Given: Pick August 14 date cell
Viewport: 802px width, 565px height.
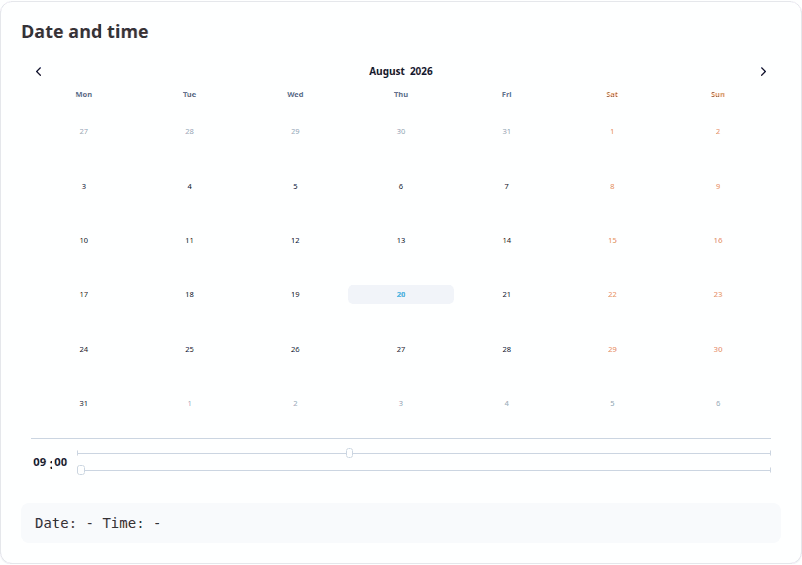Looking at the screenshot, I should (506, 240).
